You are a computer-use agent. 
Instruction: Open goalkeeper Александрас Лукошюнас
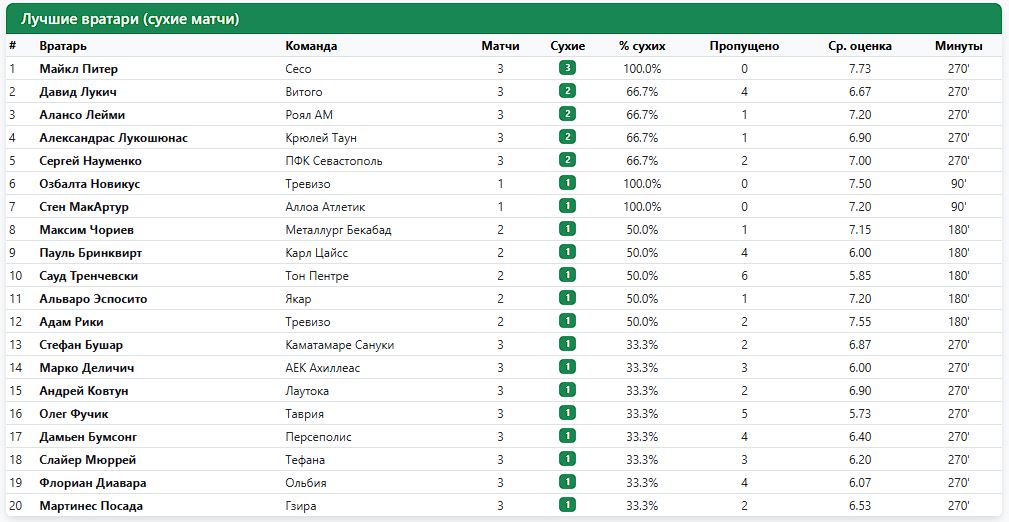coord(113,138)
